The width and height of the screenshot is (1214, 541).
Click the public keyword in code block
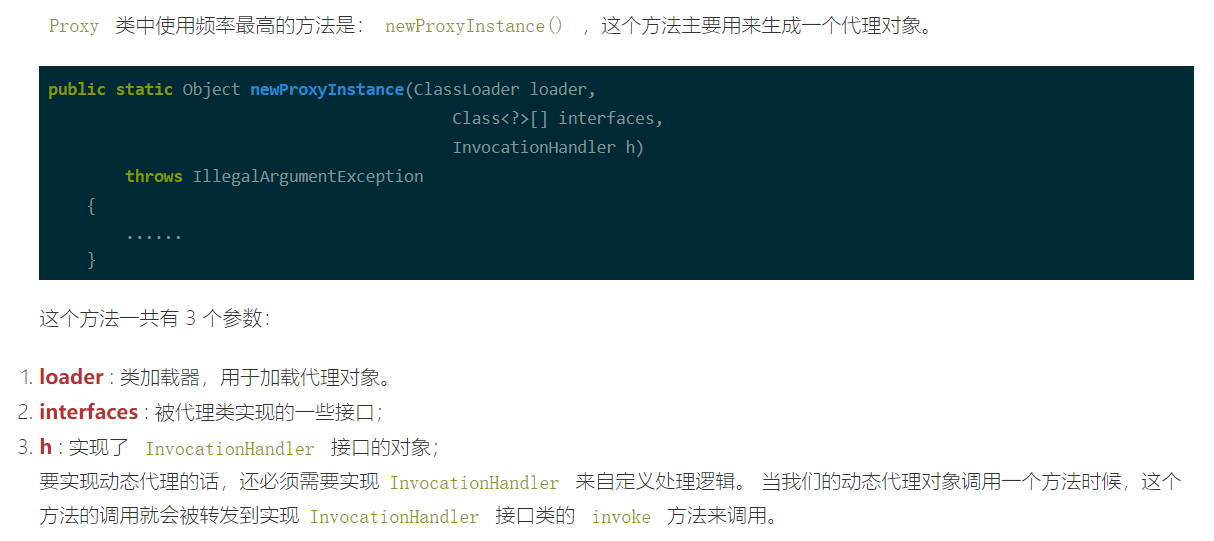(x=77, y=90)
